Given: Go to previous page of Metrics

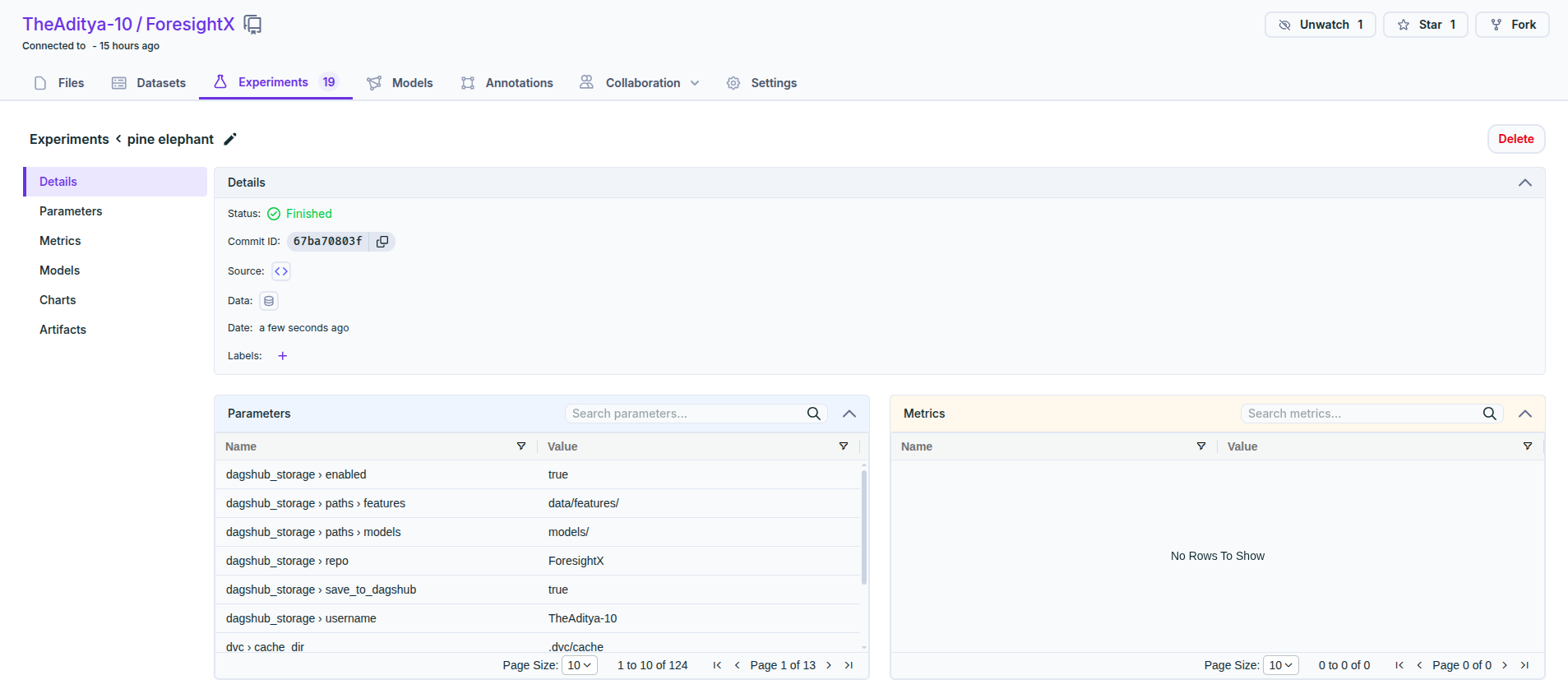Looking at the screenshot, I should click(x=1419, y=665).
